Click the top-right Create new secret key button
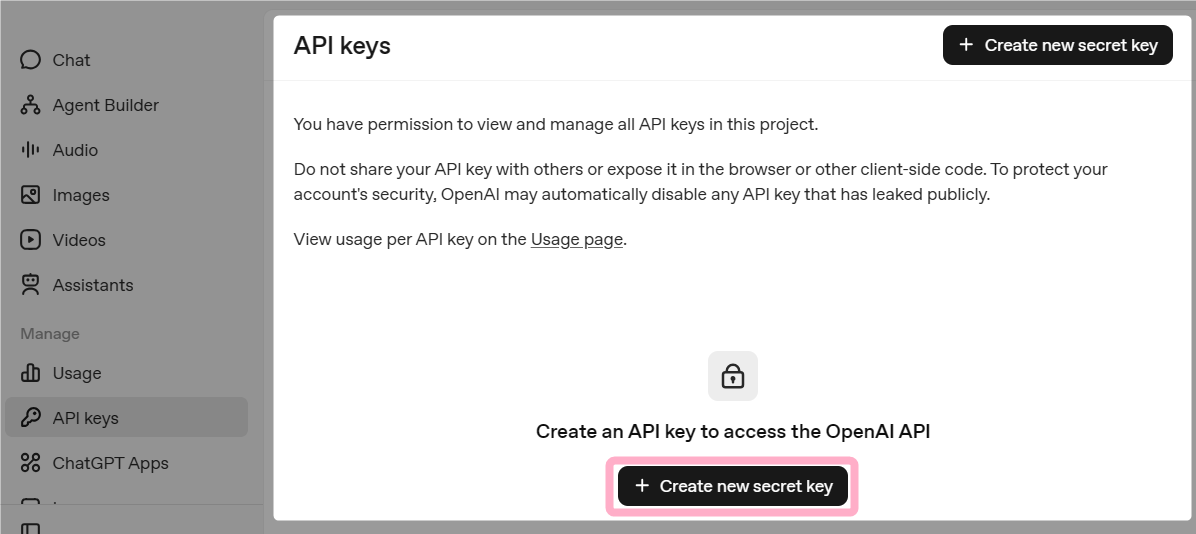Image resolution: width=1196 pixels, height=534 pixels. click(1057, 45)
